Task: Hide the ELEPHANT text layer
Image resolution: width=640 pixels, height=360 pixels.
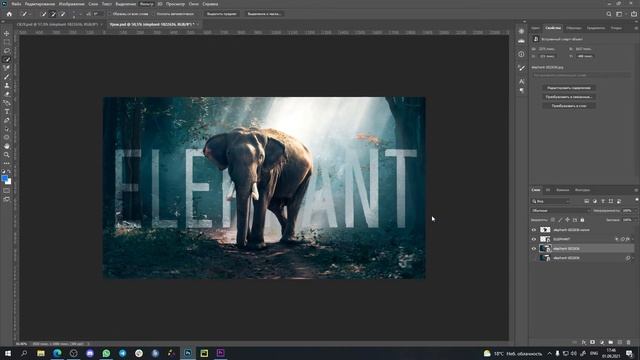Action: [x=534, y=239]
